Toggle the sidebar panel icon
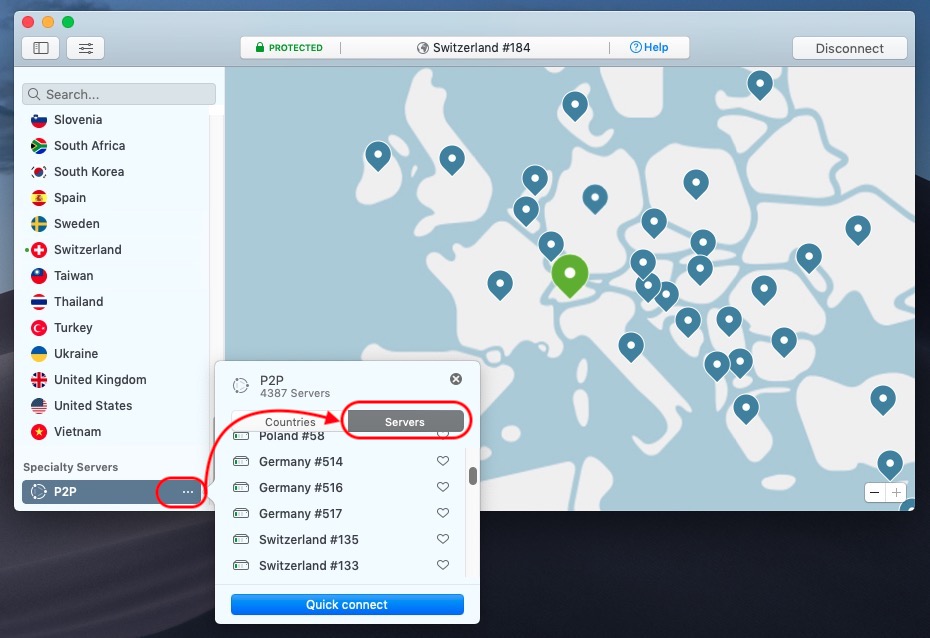Image resolution: width=930 pixels, height=638 pixels. [40, 48]
